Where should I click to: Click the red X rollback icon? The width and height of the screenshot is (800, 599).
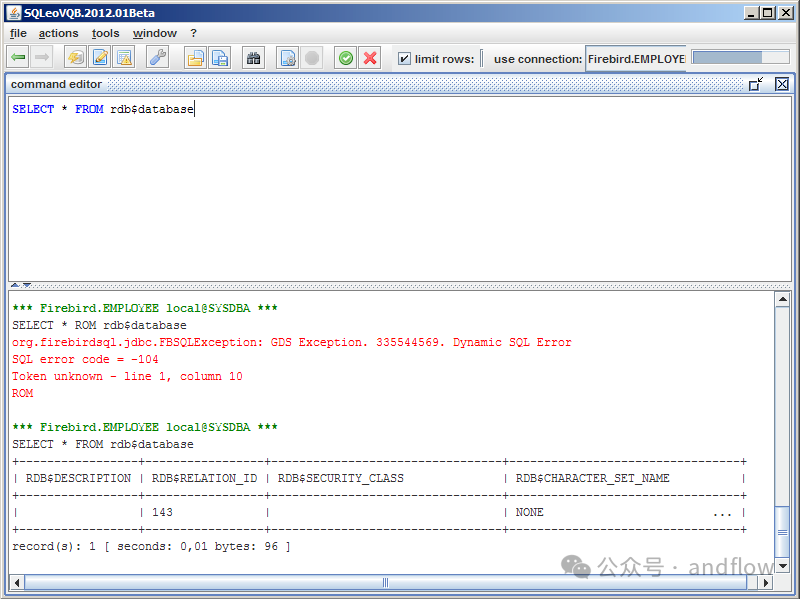click(370, 58)
